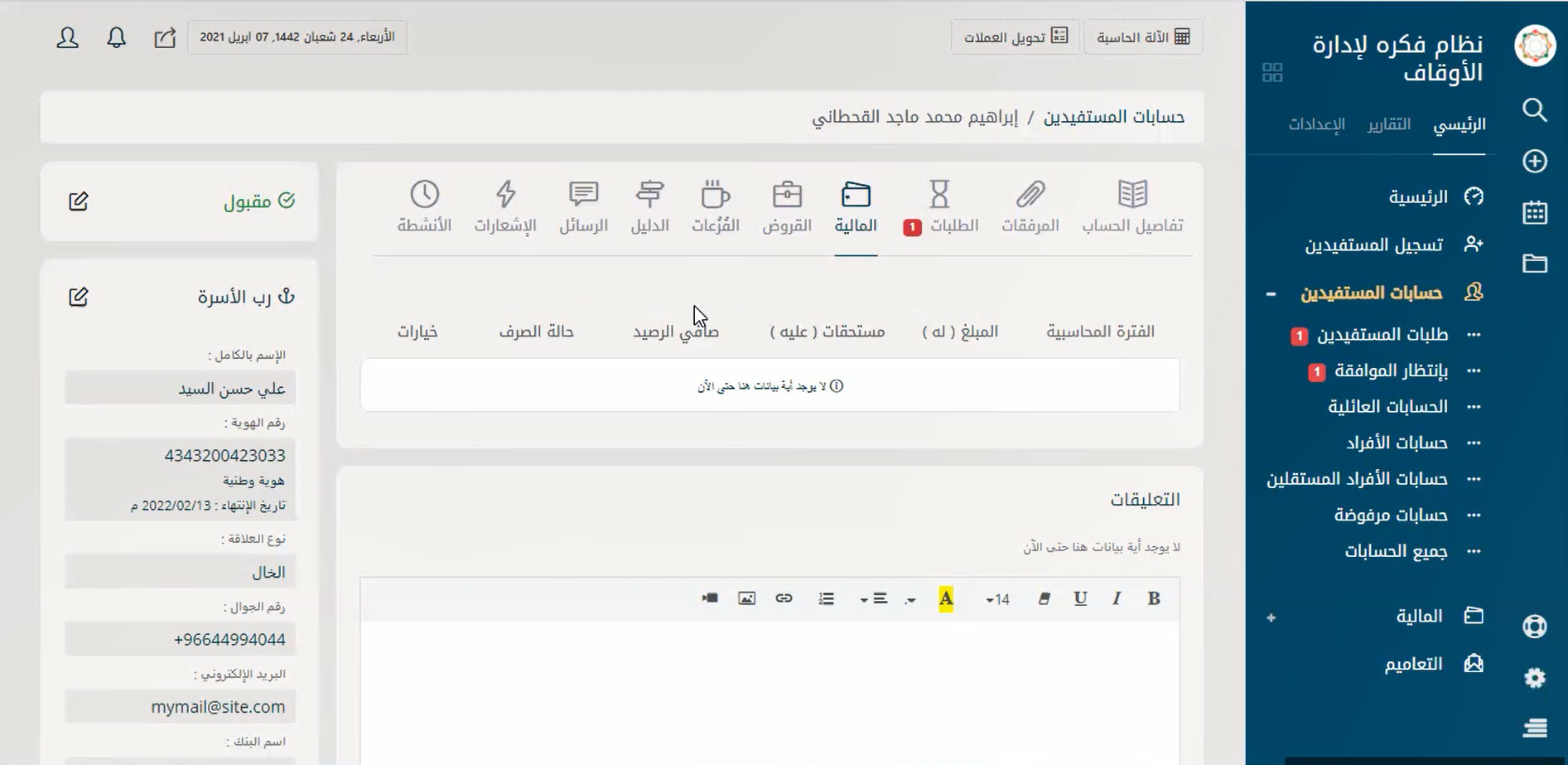Insert a video in the comment editor

click(x=710, y=598)
